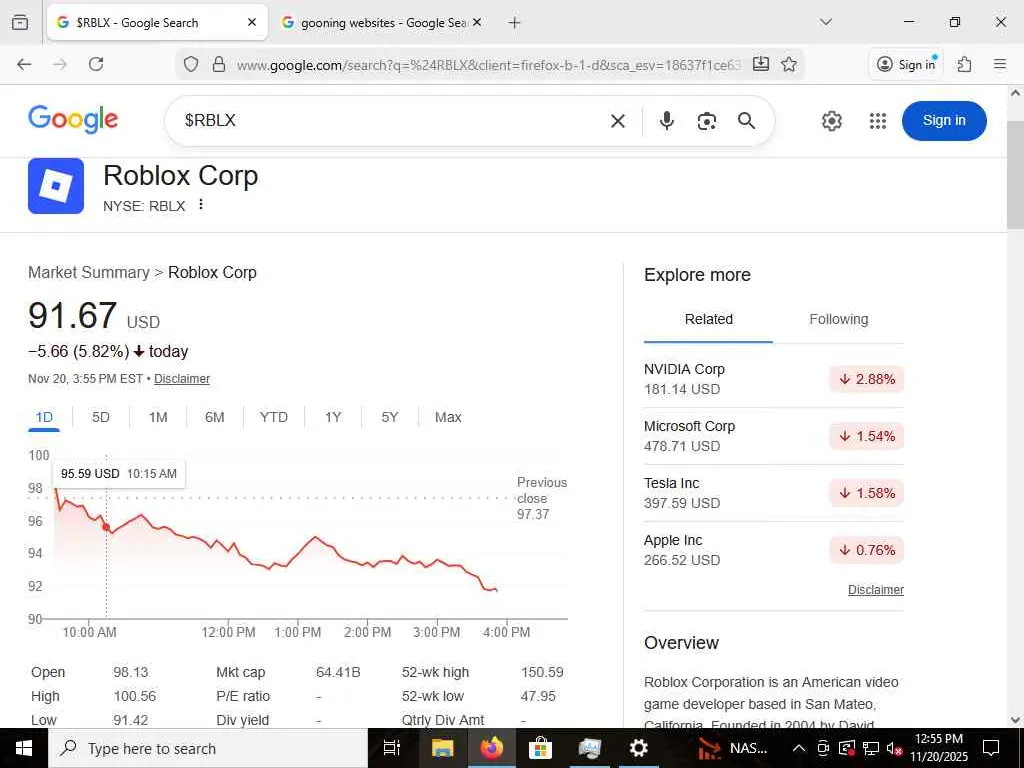Reload the page
The width and height of the screenshot is (1024, 768).
pos(96,64)
